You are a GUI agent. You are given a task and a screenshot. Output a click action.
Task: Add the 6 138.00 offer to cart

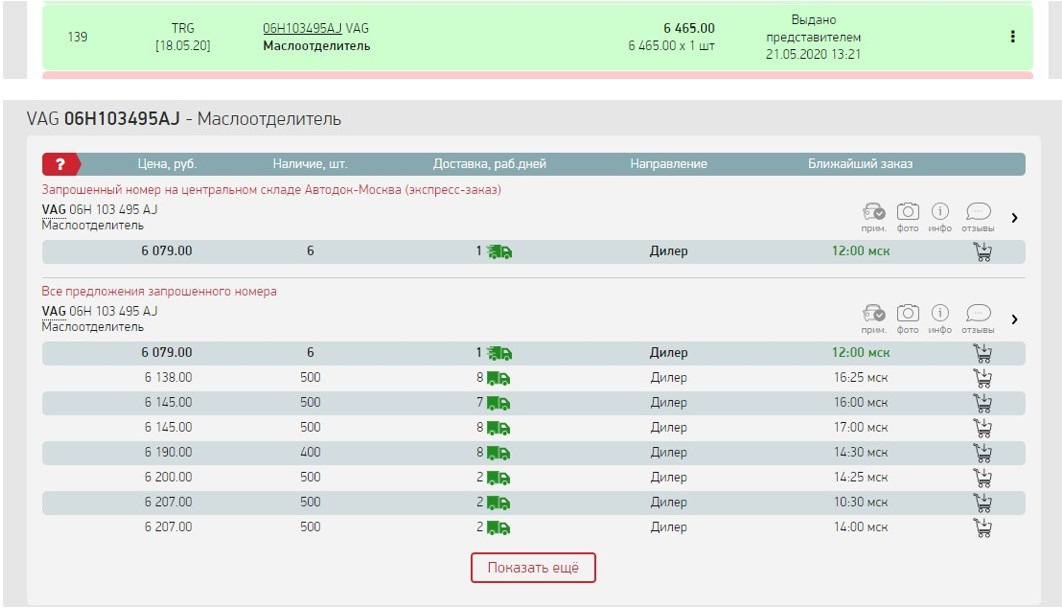pos(982,378)
